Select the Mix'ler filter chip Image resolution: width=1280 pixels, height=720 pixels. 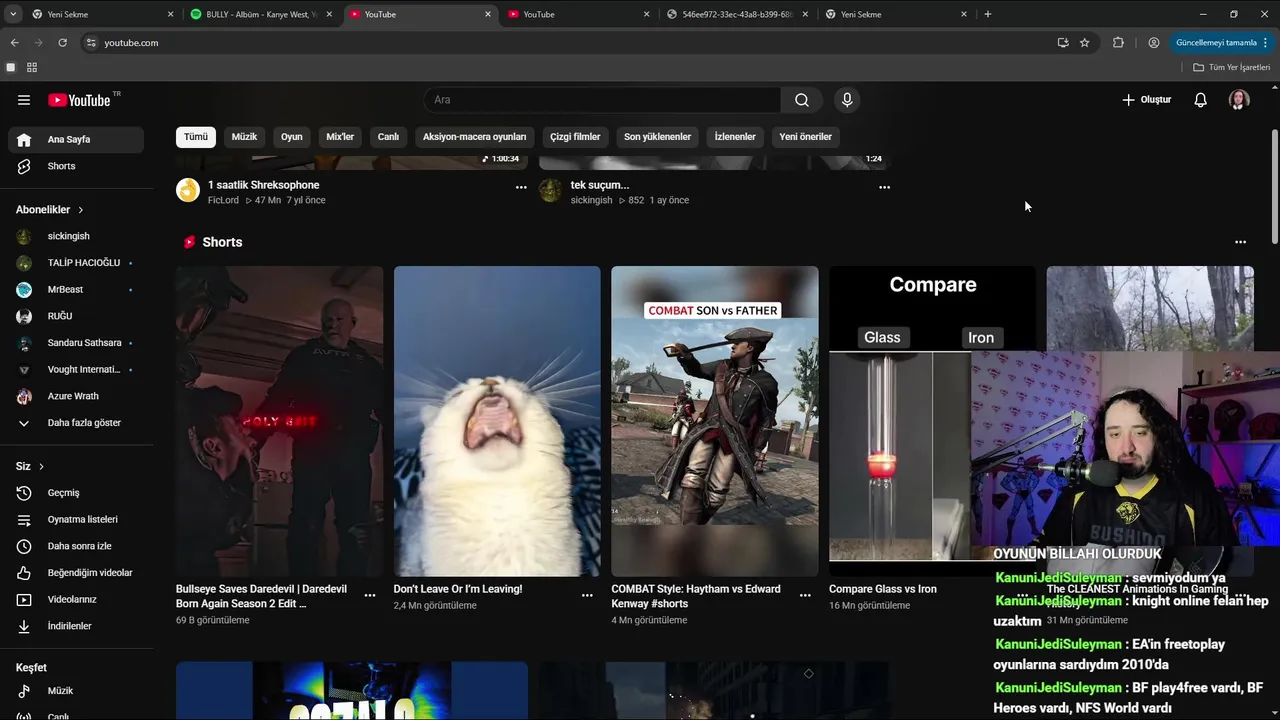pyautogui.click(x=340, y=137)
